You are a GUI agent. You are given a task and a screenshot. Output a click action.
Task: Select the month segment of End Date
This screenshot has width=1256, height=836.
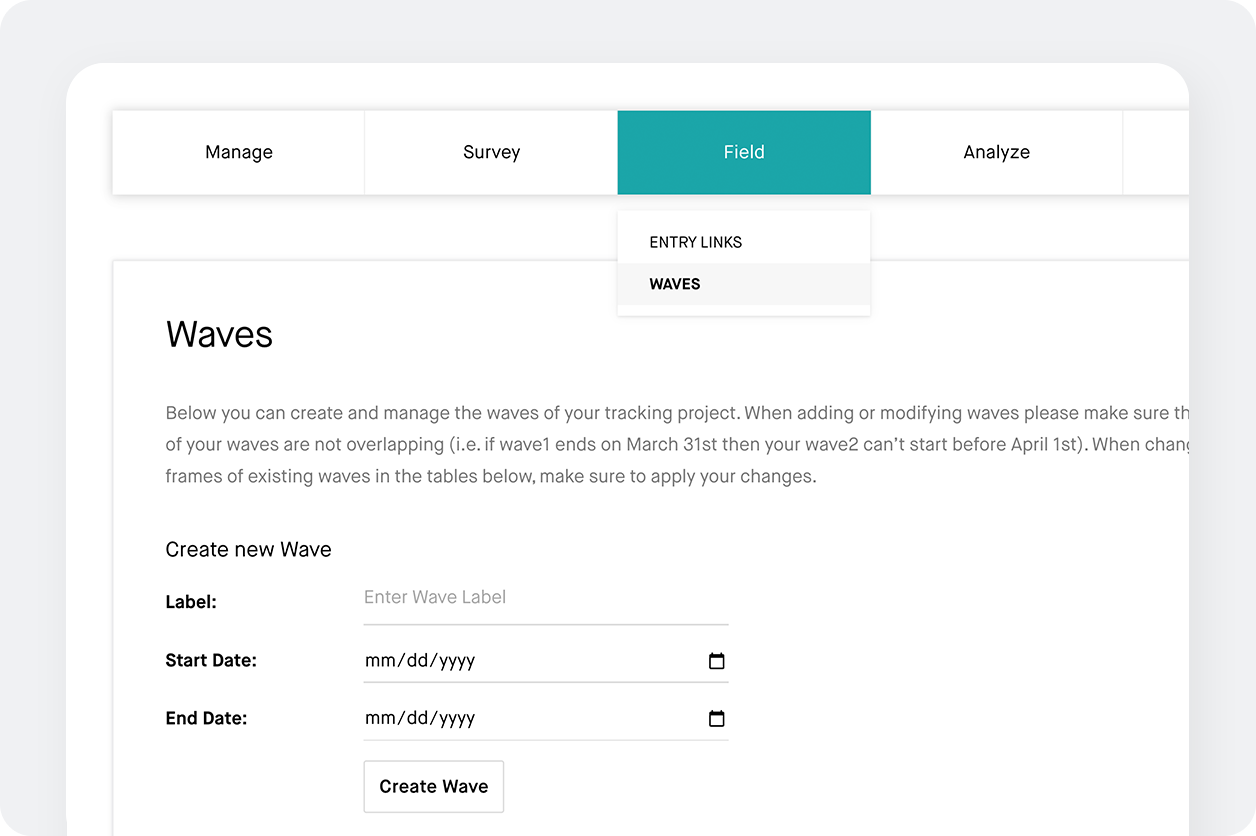381,719
